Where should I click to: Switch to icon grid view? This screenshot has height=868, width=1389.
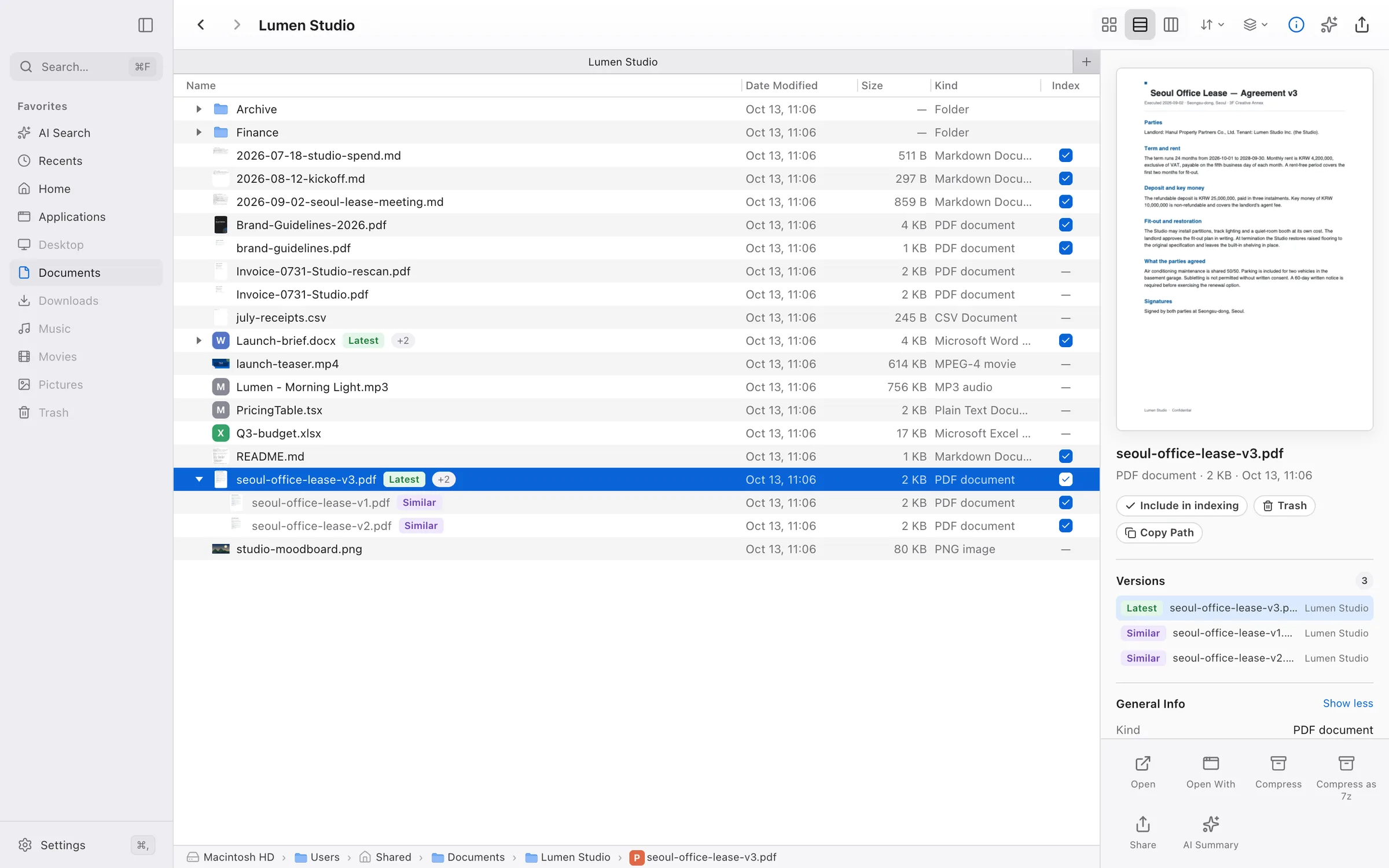click(1109, 25)
